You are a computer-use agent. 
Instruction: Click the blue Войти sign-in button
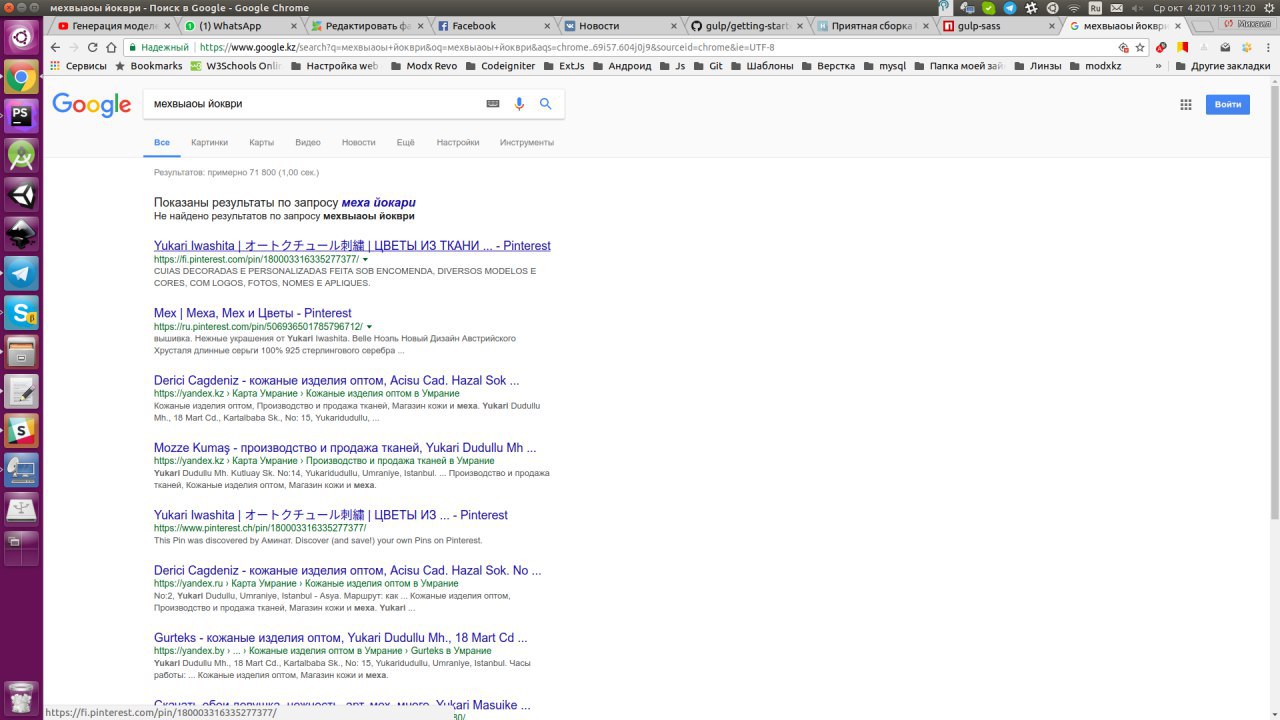[1227, 104]
